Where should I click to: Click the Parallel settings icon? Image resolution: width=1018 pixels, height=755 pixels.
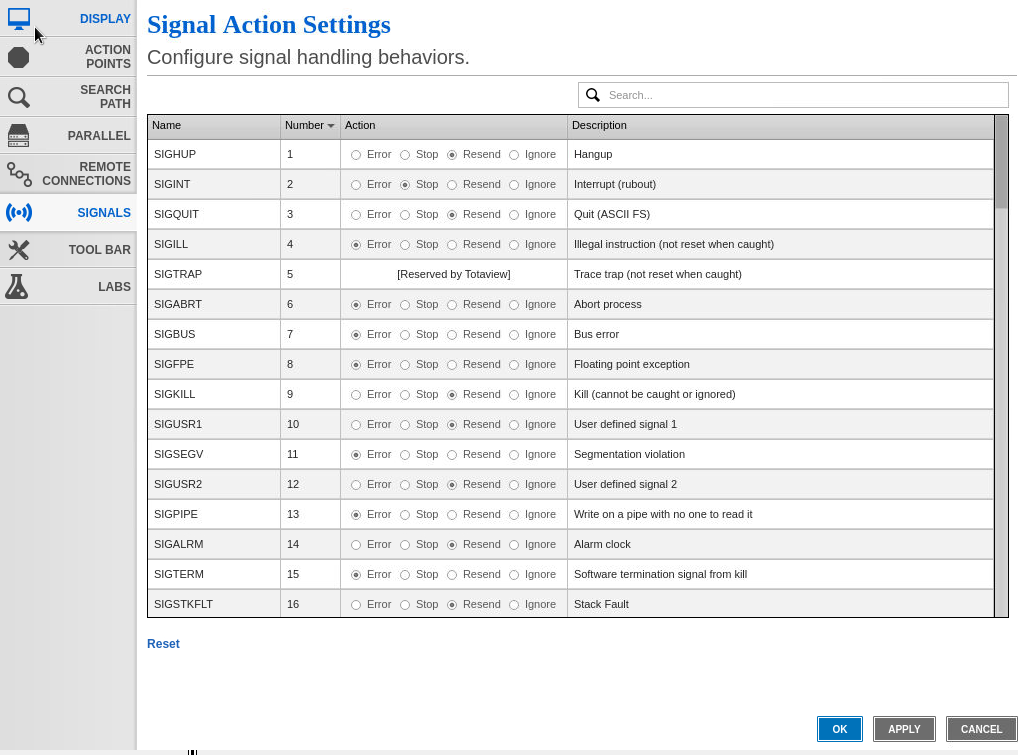pos(19,135)
